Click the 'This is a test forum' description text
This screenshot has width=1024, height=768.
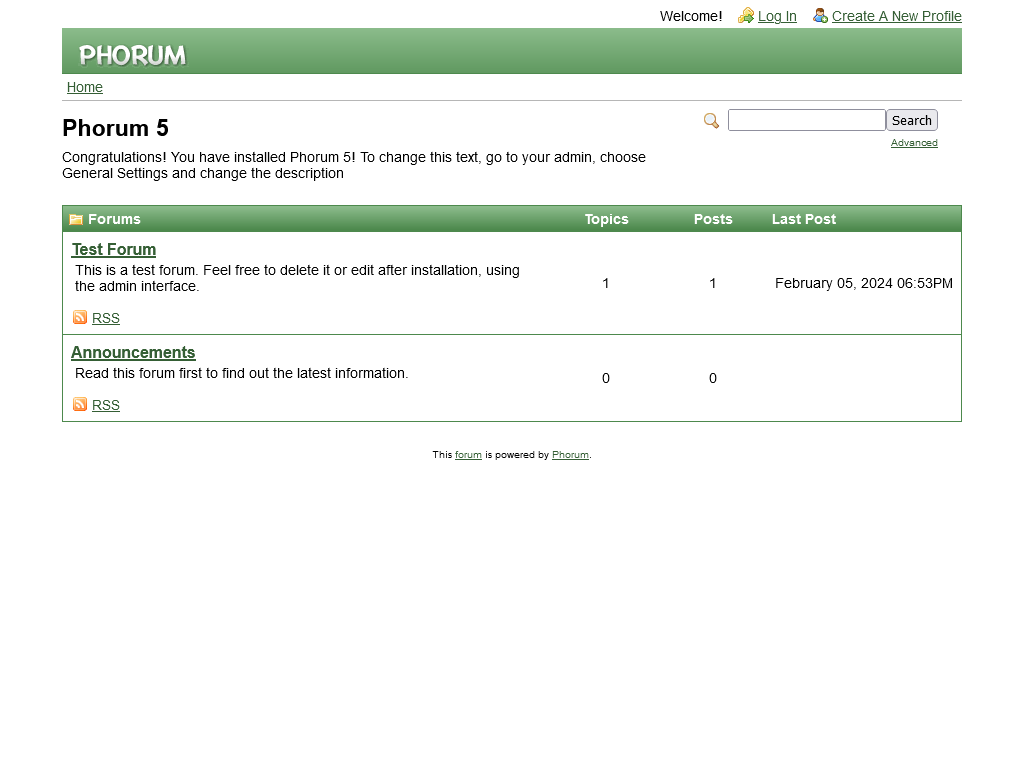(297, 278)
